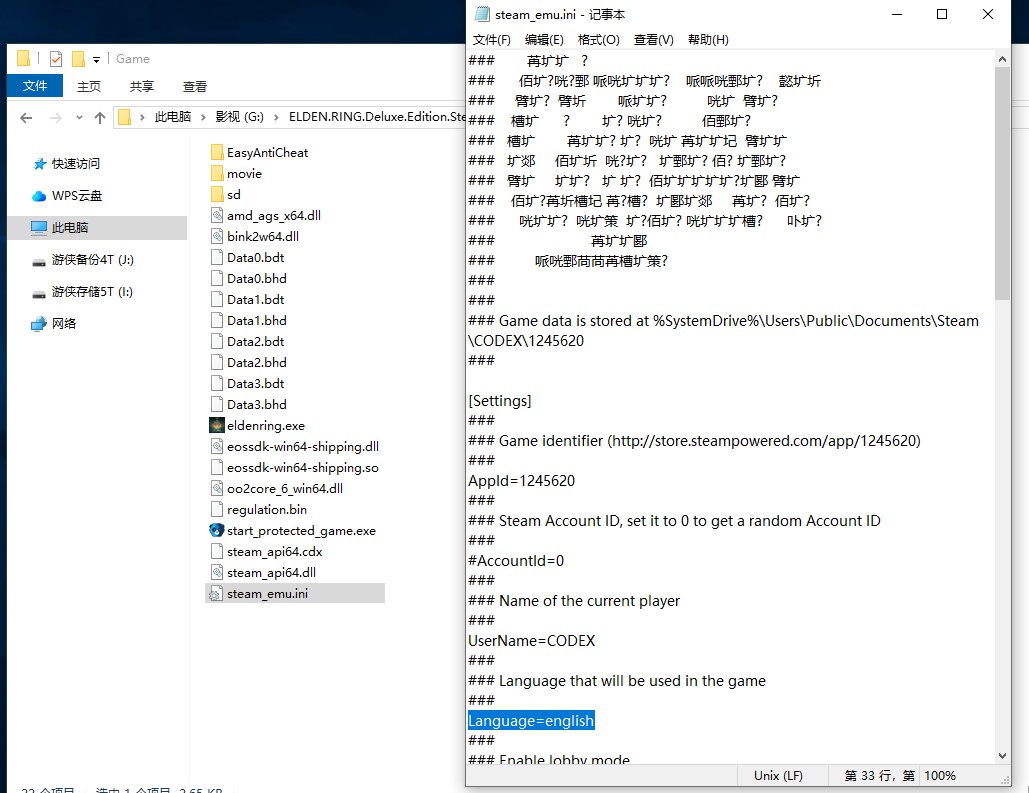Screen dimensions: 1029x793
Task: Open recent locations dropdown arrow
Action: tap(79, 118)
